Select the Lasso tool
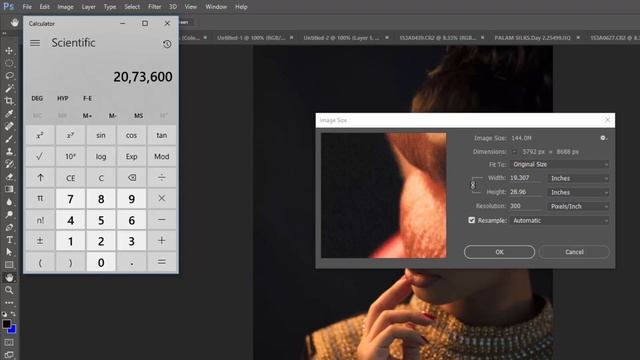 [9, 76]
